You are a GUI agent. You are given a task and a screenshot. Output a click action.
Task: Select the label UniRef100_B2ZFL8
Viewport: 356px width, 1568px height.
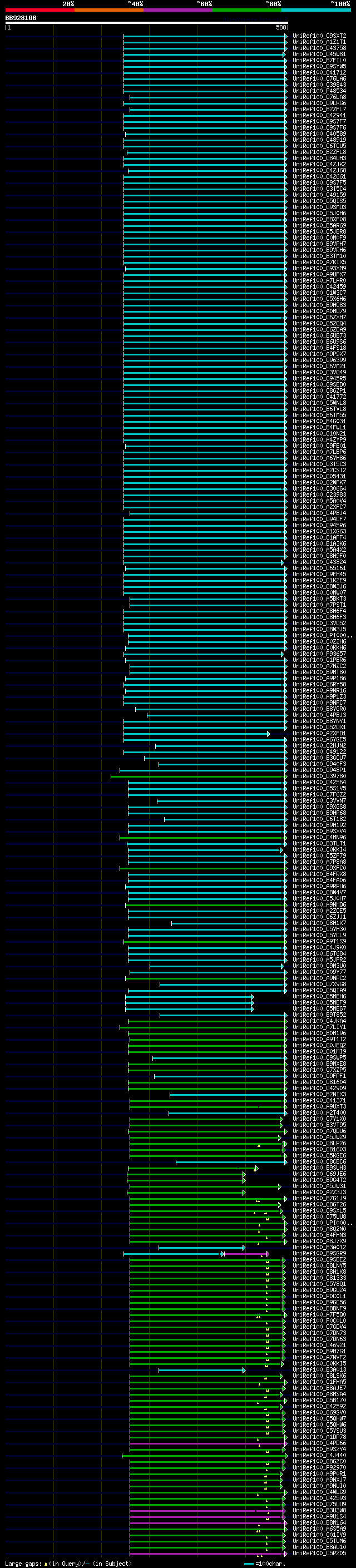tap(319, 152)
